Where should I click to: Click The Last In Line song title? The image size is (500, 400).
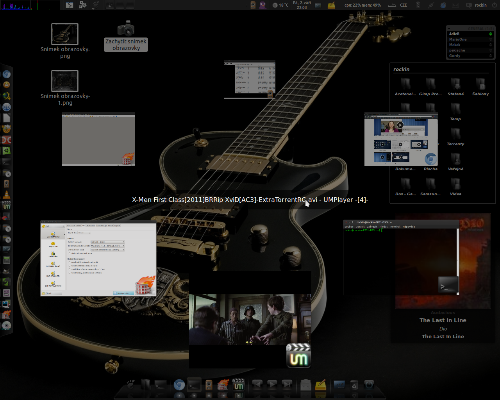[x=443, y=320]
